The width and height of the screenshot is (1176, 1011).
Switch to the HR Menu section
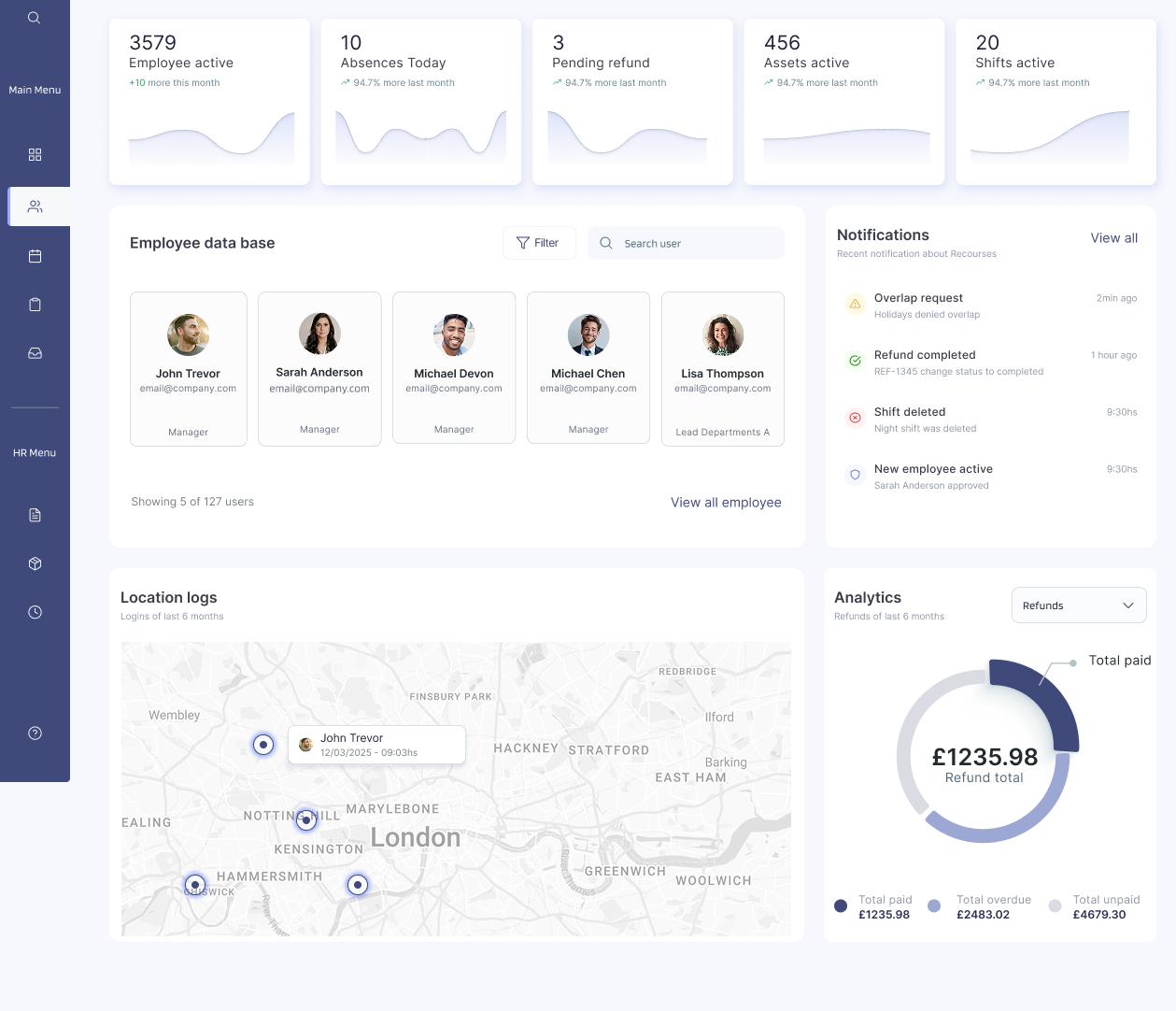35,452
